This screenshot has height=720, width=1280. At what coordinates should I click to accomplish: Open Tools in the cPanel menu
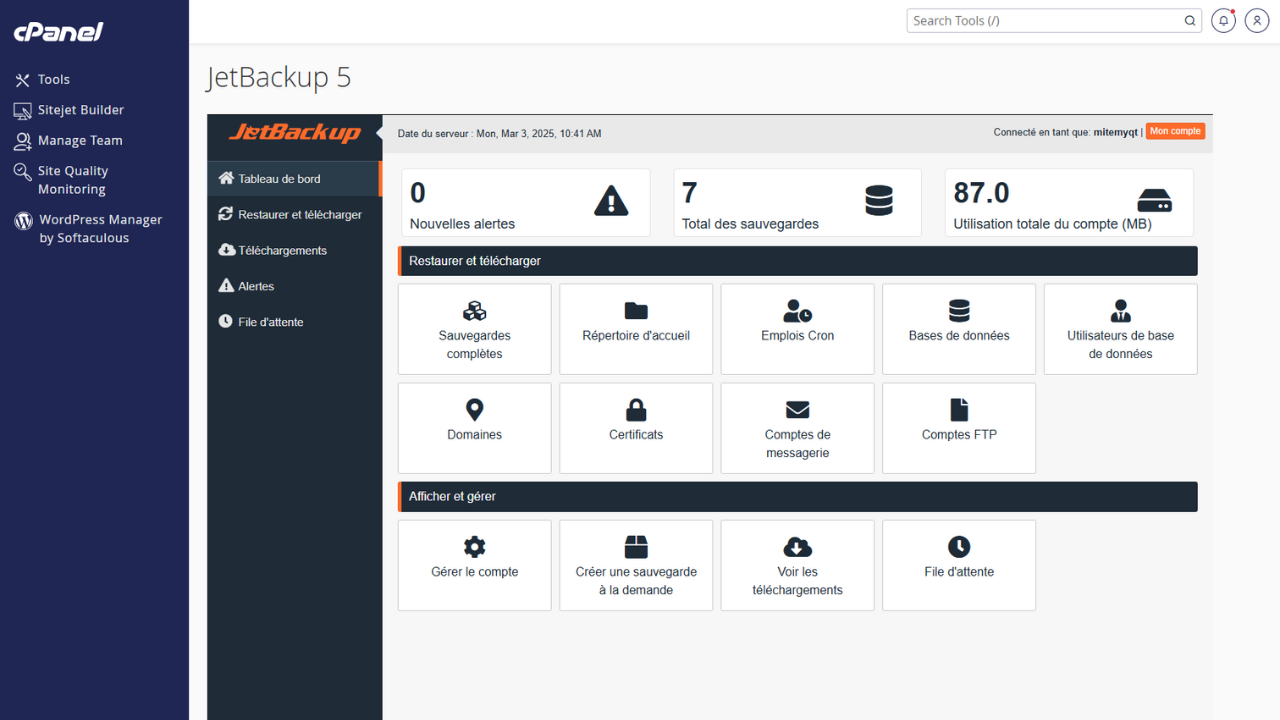(54, 80)
